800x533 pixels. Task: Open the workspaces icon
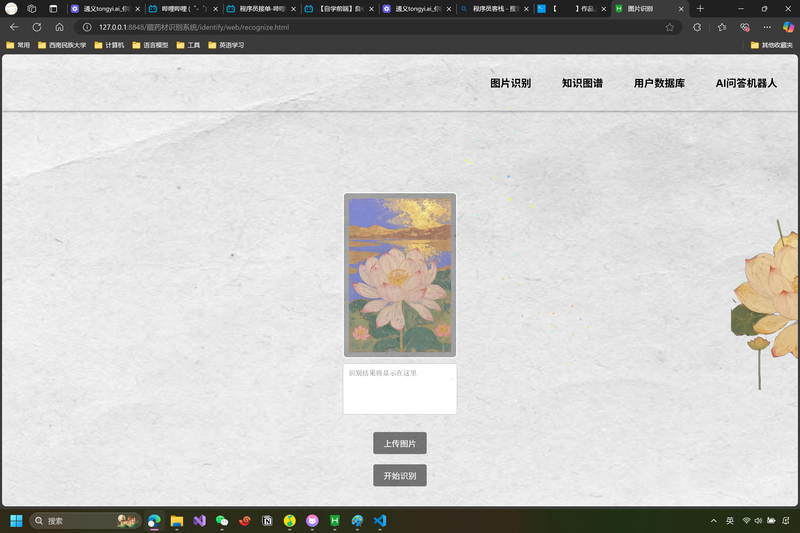pos(32,9)
